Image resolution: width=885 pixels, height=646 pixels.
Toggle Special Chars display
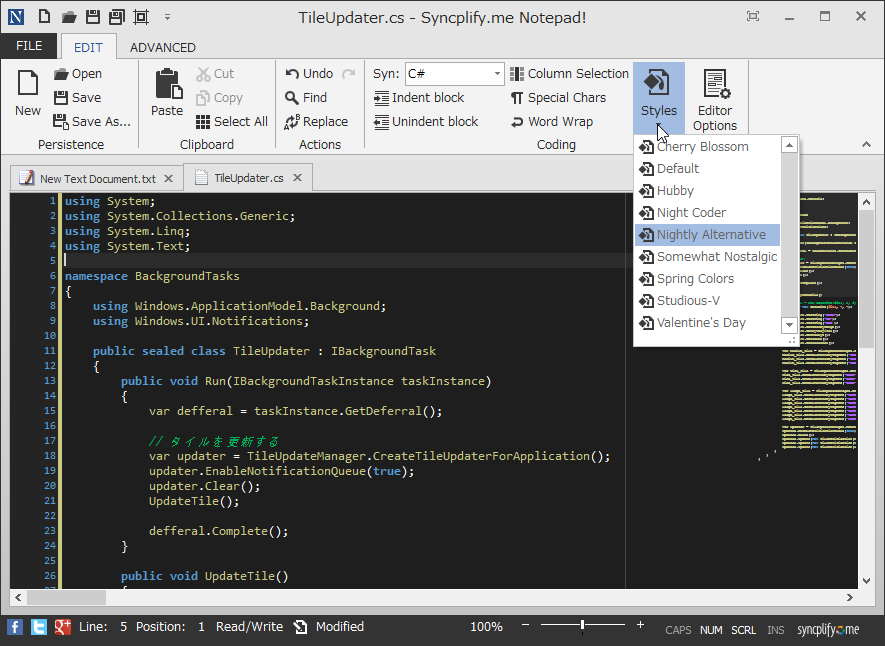coord(557,98)
